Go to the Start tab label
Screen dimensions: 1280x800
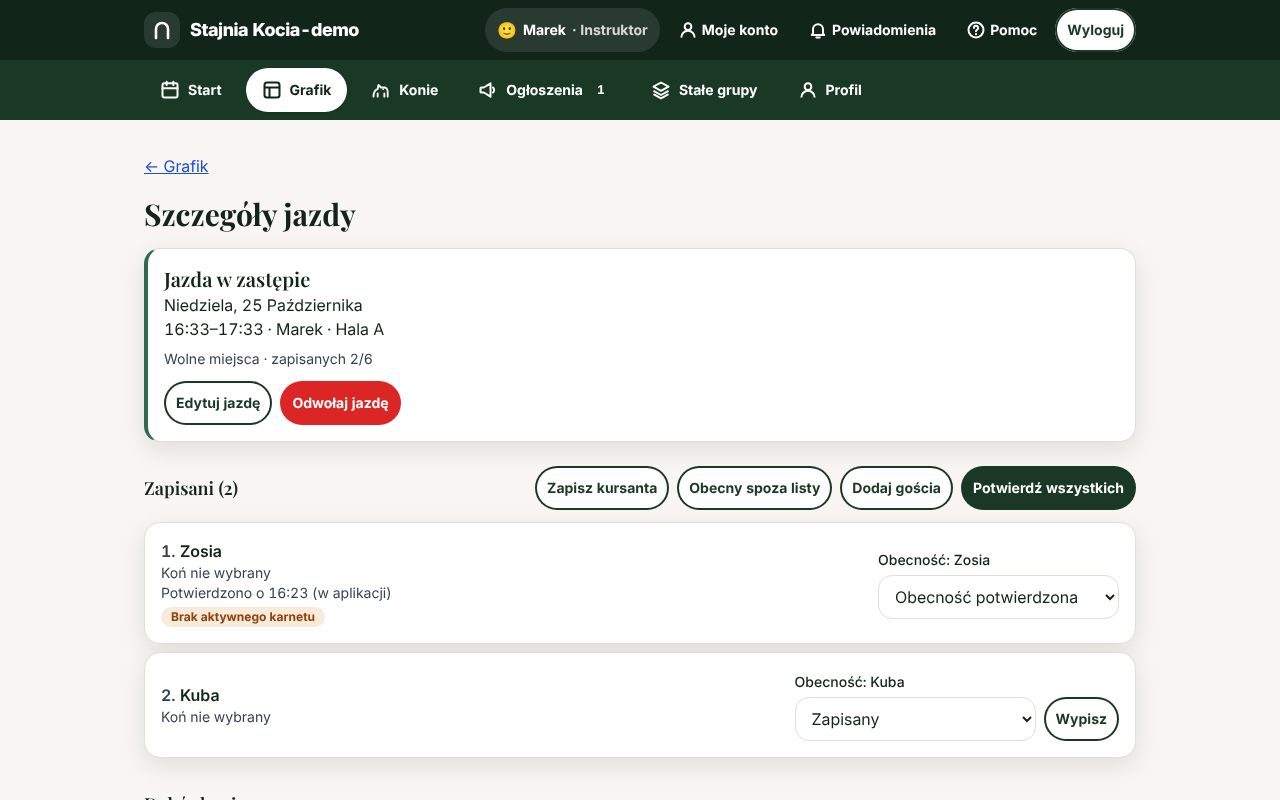pos(205,90)
